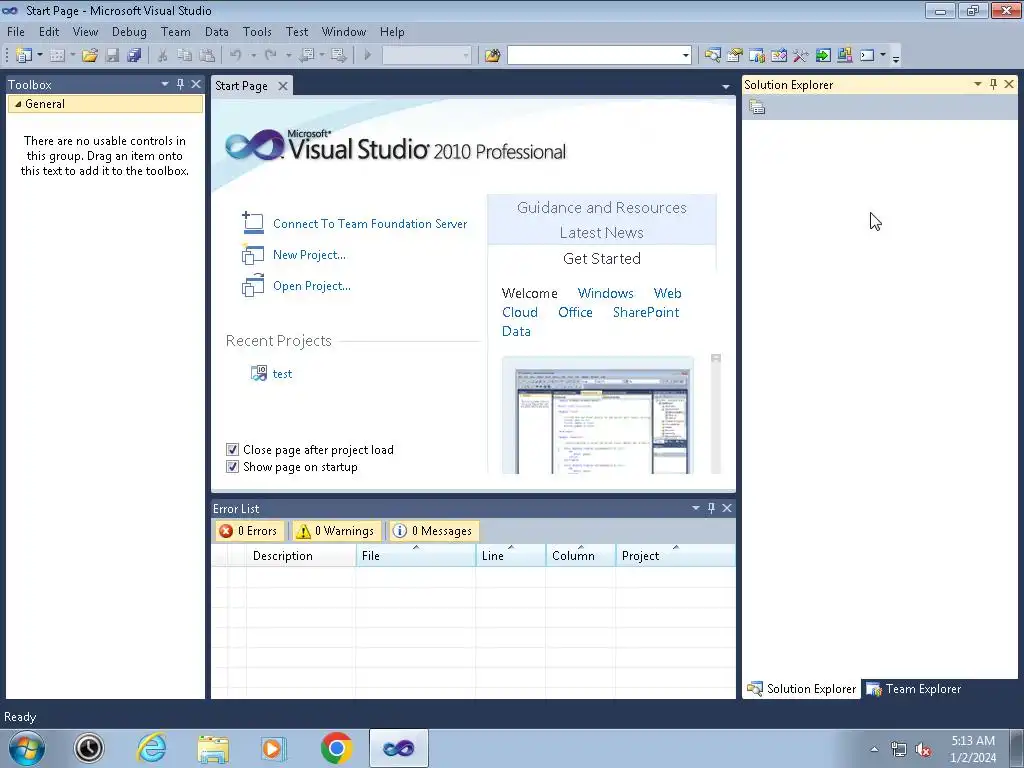Open the Solution Configurations combo box

point(426,56)
